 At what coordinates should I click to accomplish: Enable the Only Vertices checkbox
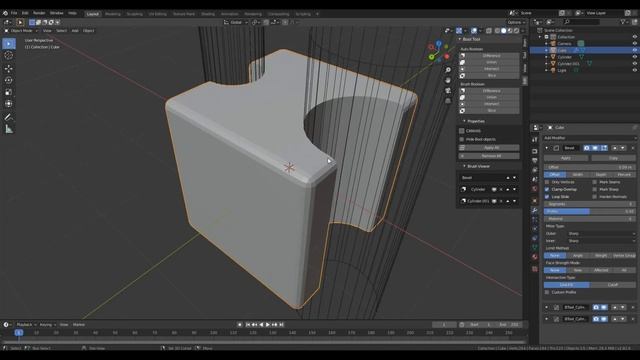click(x=547, y=182)
